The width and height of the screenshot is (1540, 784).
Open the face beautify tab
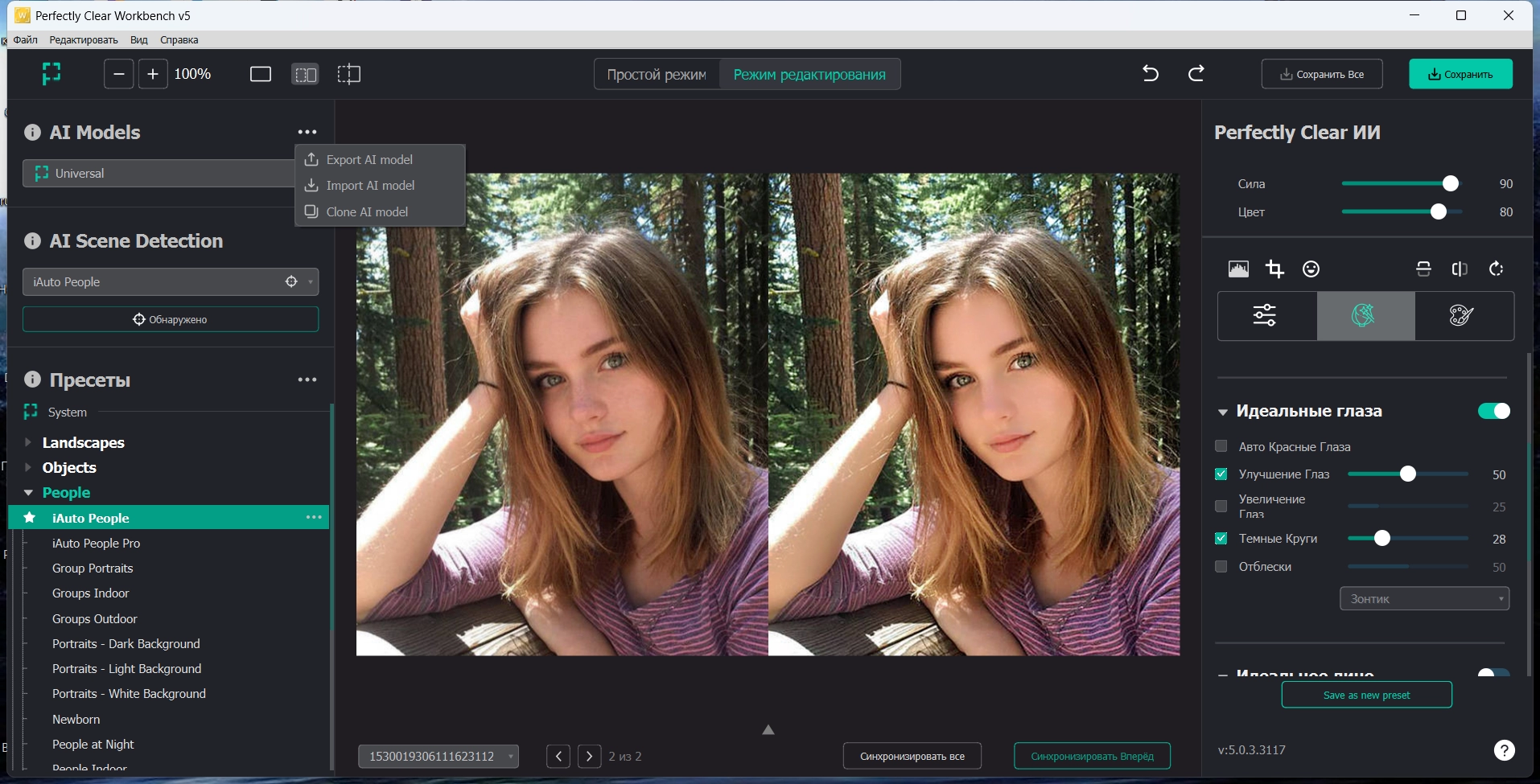(x=1365, y=315)
